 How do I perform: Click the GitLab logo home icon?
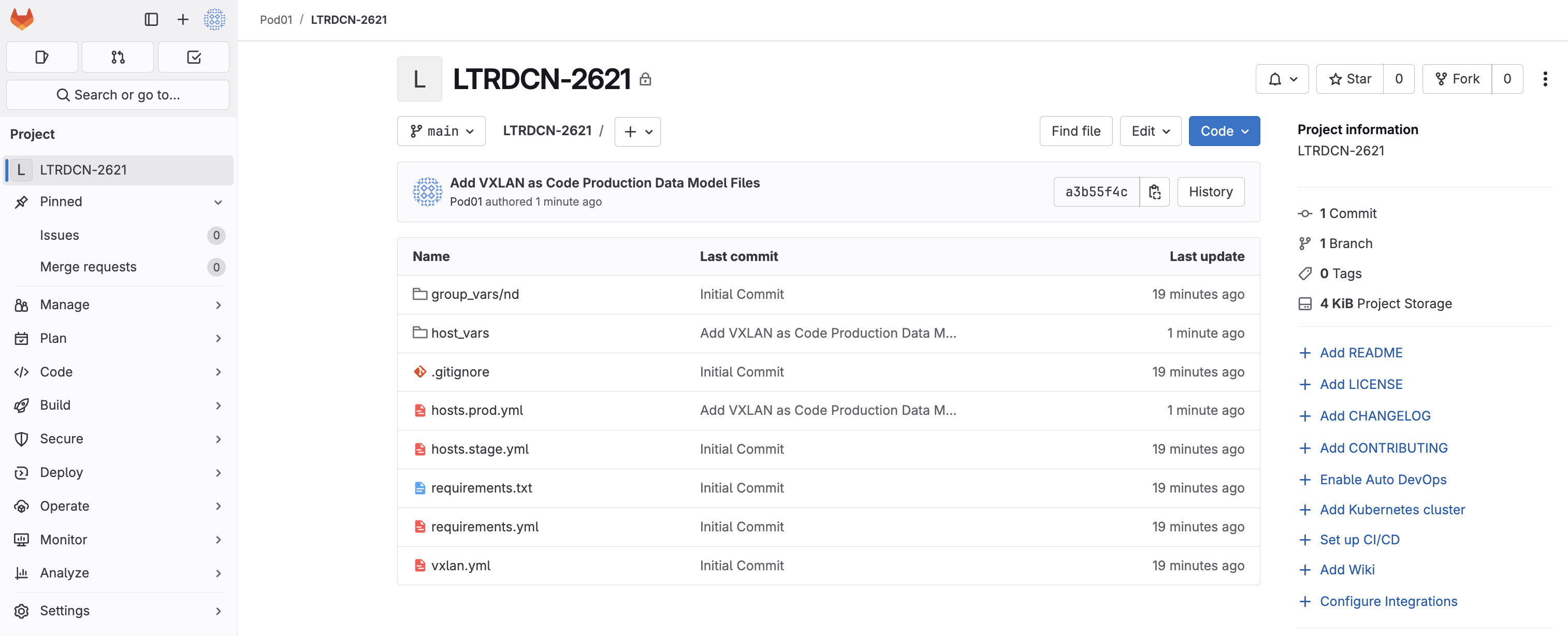click(22, 20)
